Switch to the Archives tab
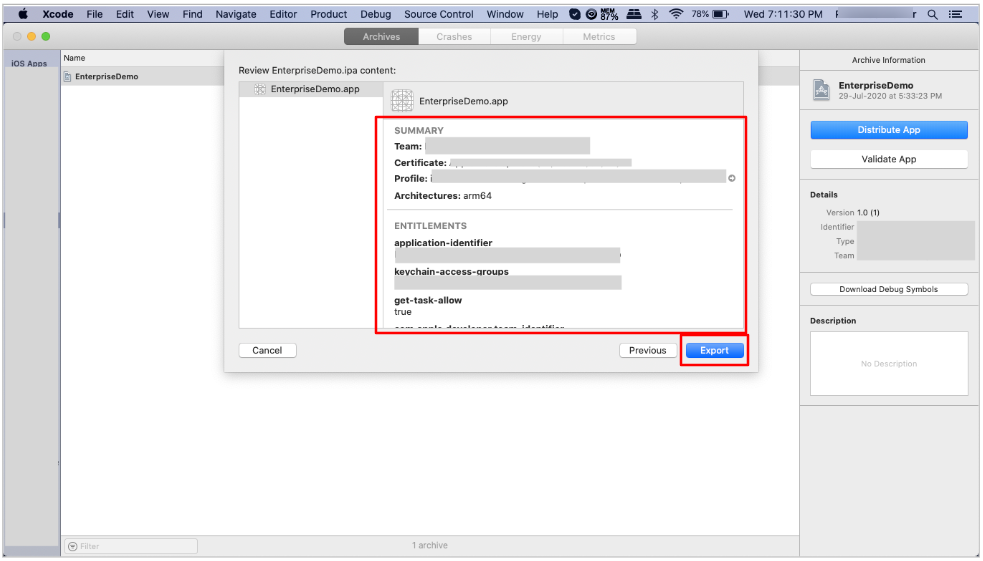This screenshot has height=561, width=983. (381, 37)
